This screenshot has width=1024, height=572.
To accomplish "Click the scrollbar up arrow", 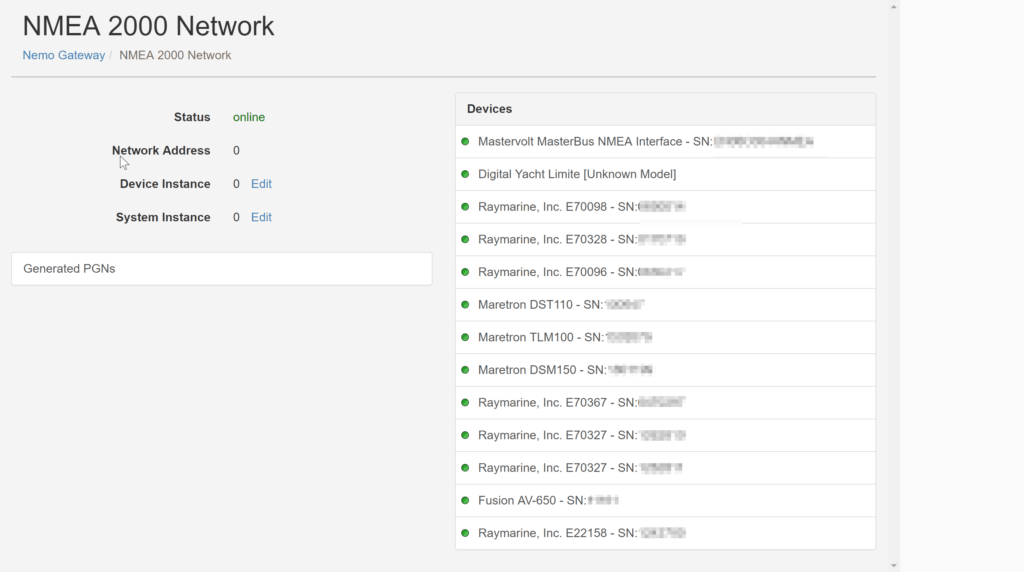I will [x=893, y=7].
